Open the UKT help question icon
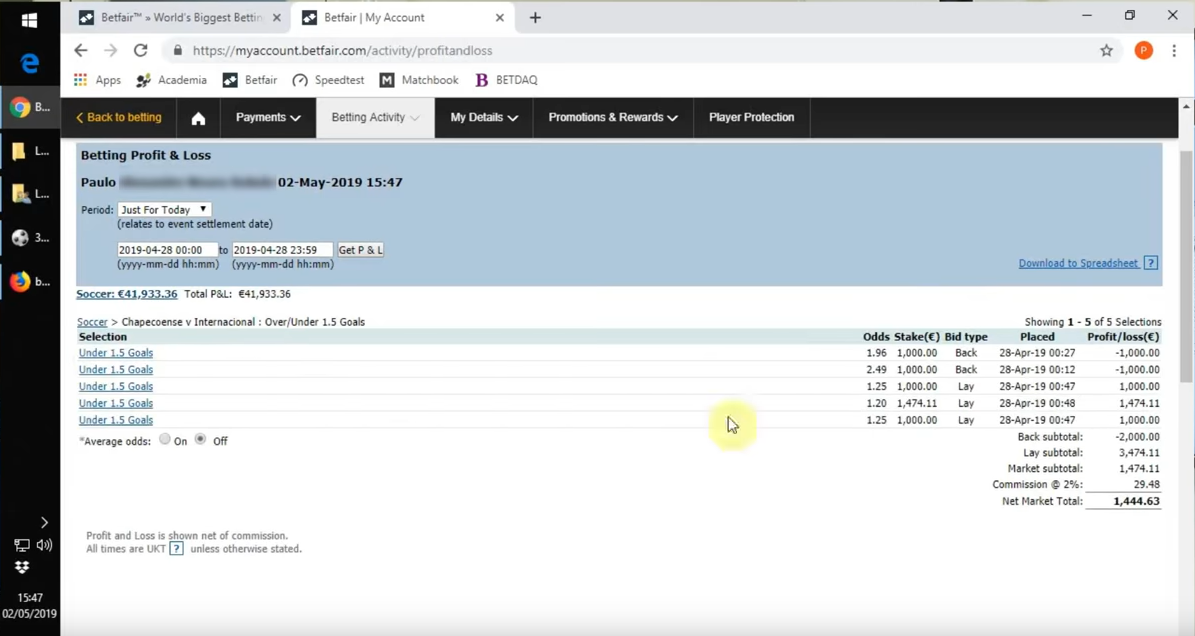This screenshot has width=1195, height=636. click(176, 548)
